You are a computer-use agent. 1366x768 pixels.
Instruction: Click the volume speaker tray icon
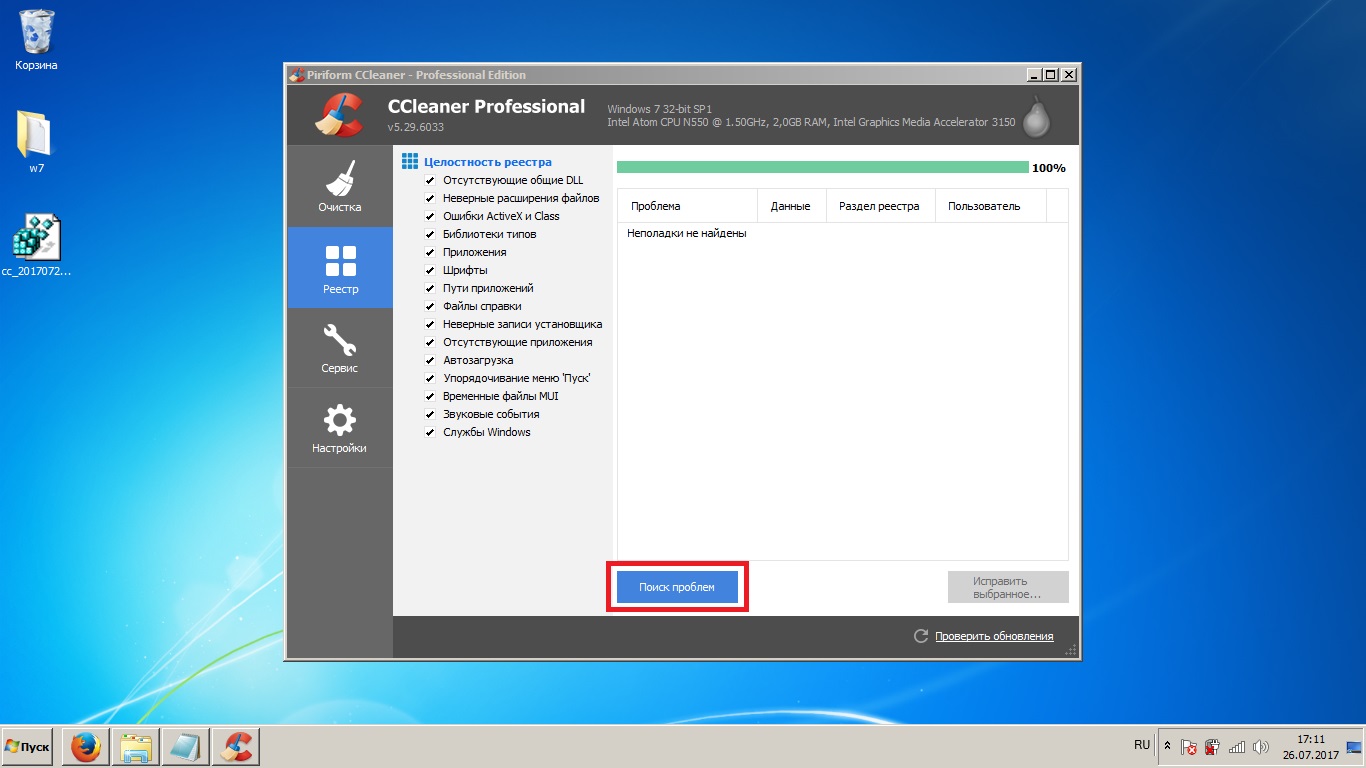tap(1260, 747)
